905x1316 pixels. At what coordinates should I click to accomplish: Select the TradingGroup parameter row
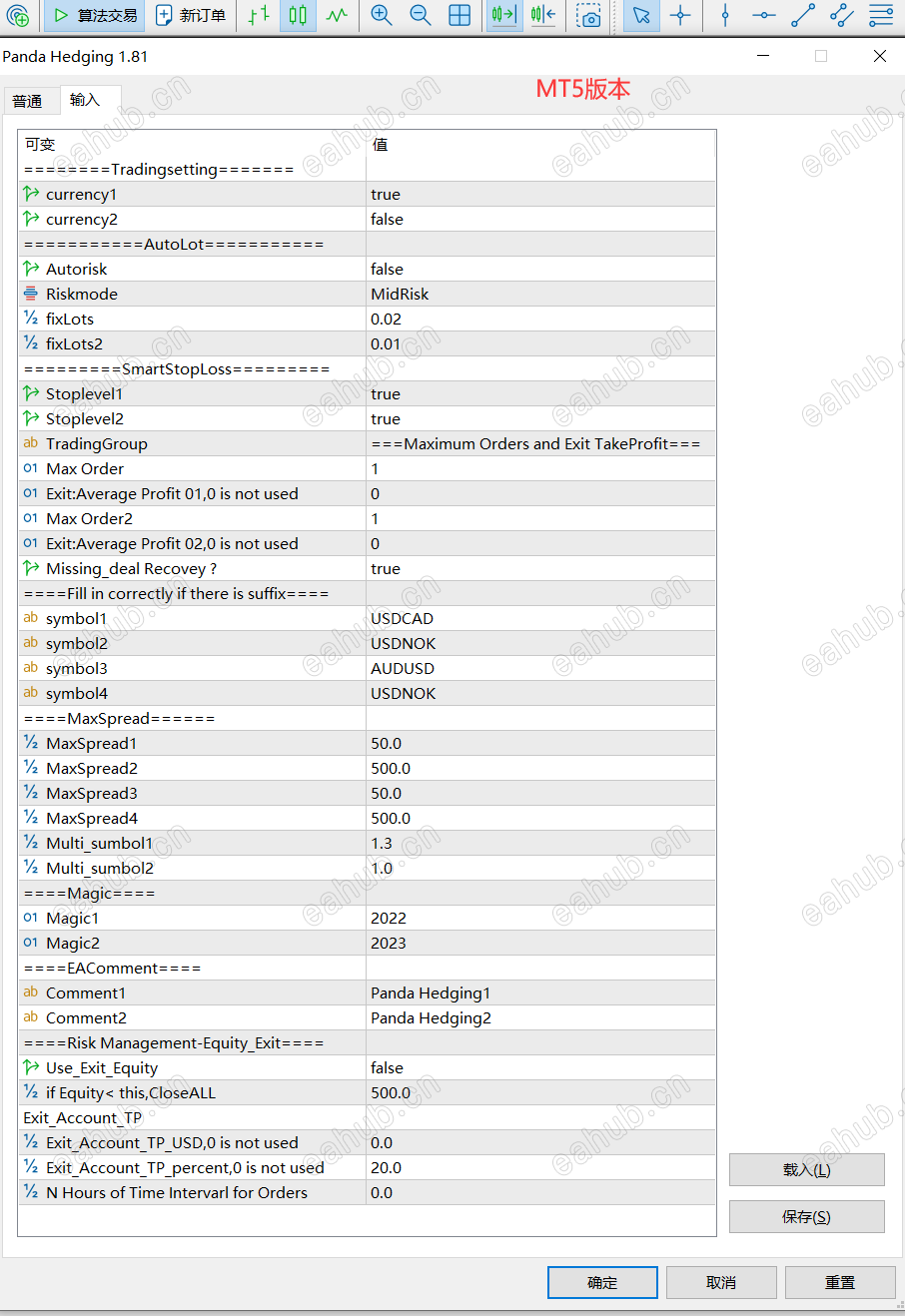click(367, 444)
